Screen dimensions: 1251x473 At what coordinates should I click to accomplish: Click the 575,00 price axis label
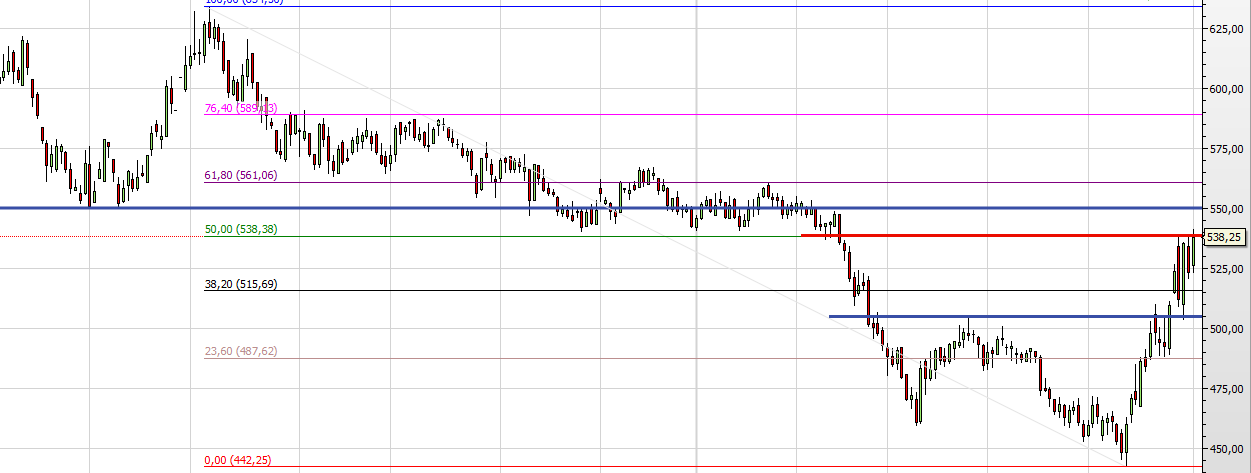[1225, 149]
